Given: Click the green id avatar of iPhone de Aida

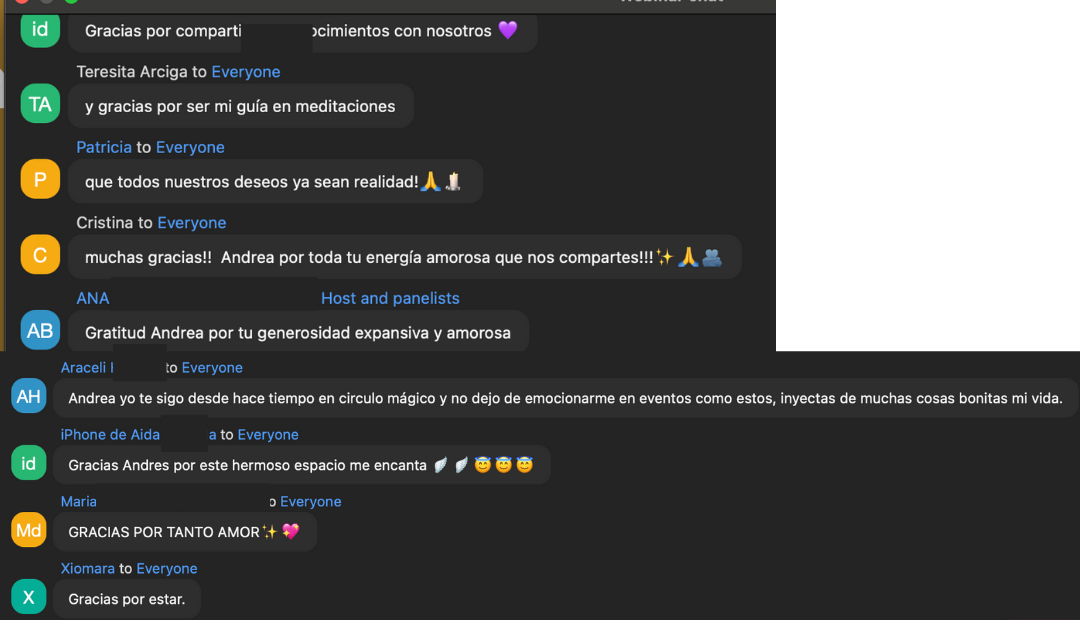Looking at the screenshot, I should click(28, 463).
